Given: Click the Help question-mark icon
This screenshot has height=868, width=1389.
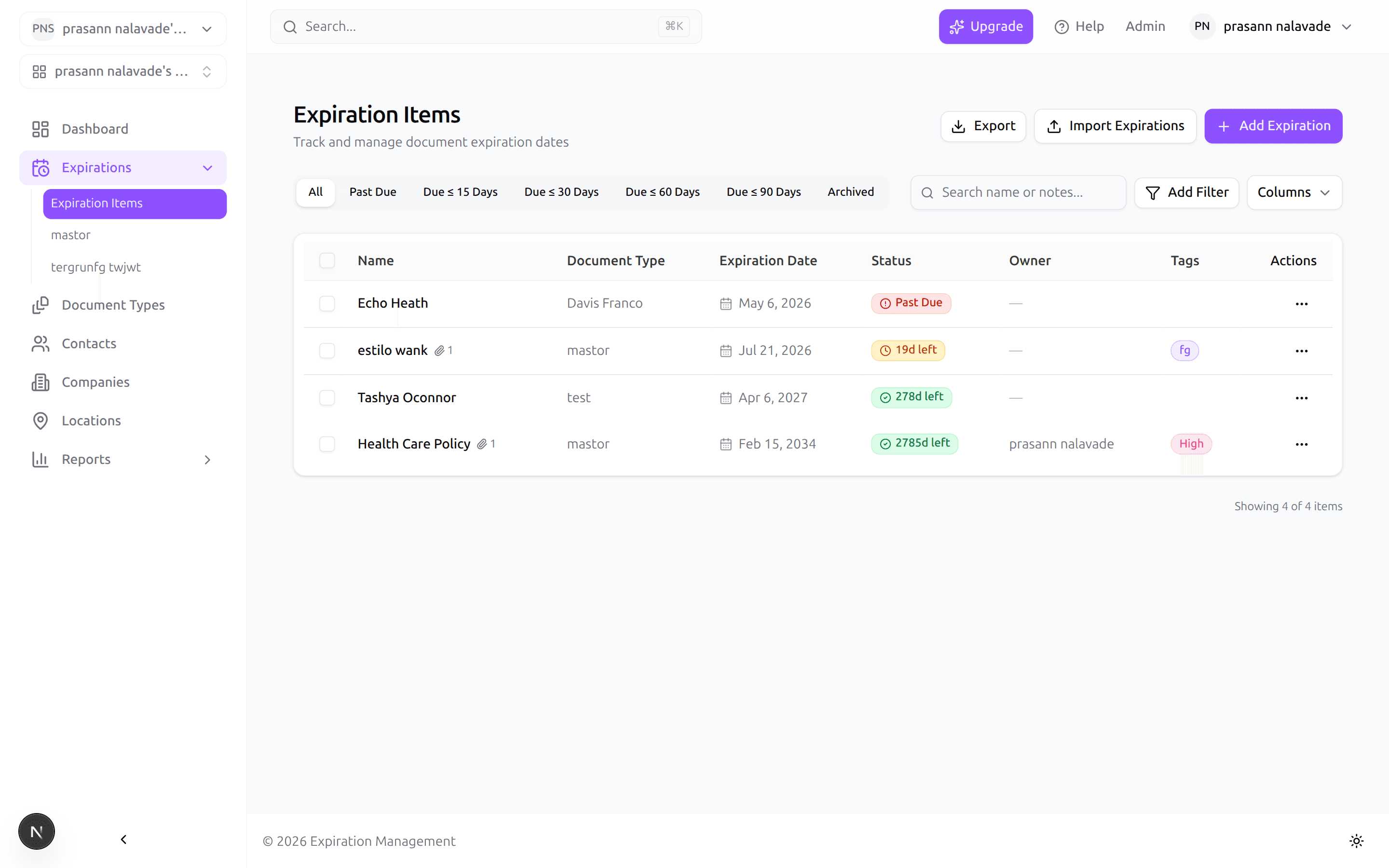Looking at the screenshot, I should pos(1061,27).
